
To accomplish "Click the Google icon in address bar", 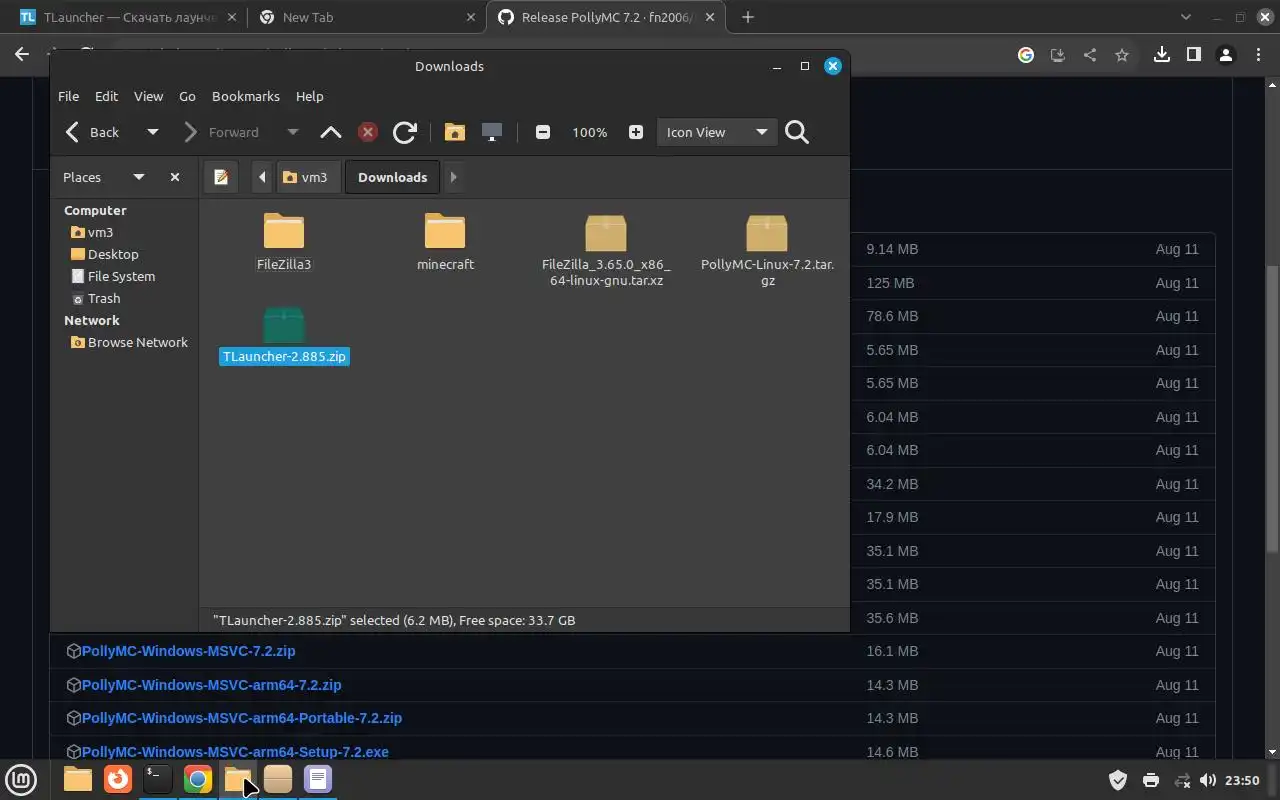I will point(1025,55).
